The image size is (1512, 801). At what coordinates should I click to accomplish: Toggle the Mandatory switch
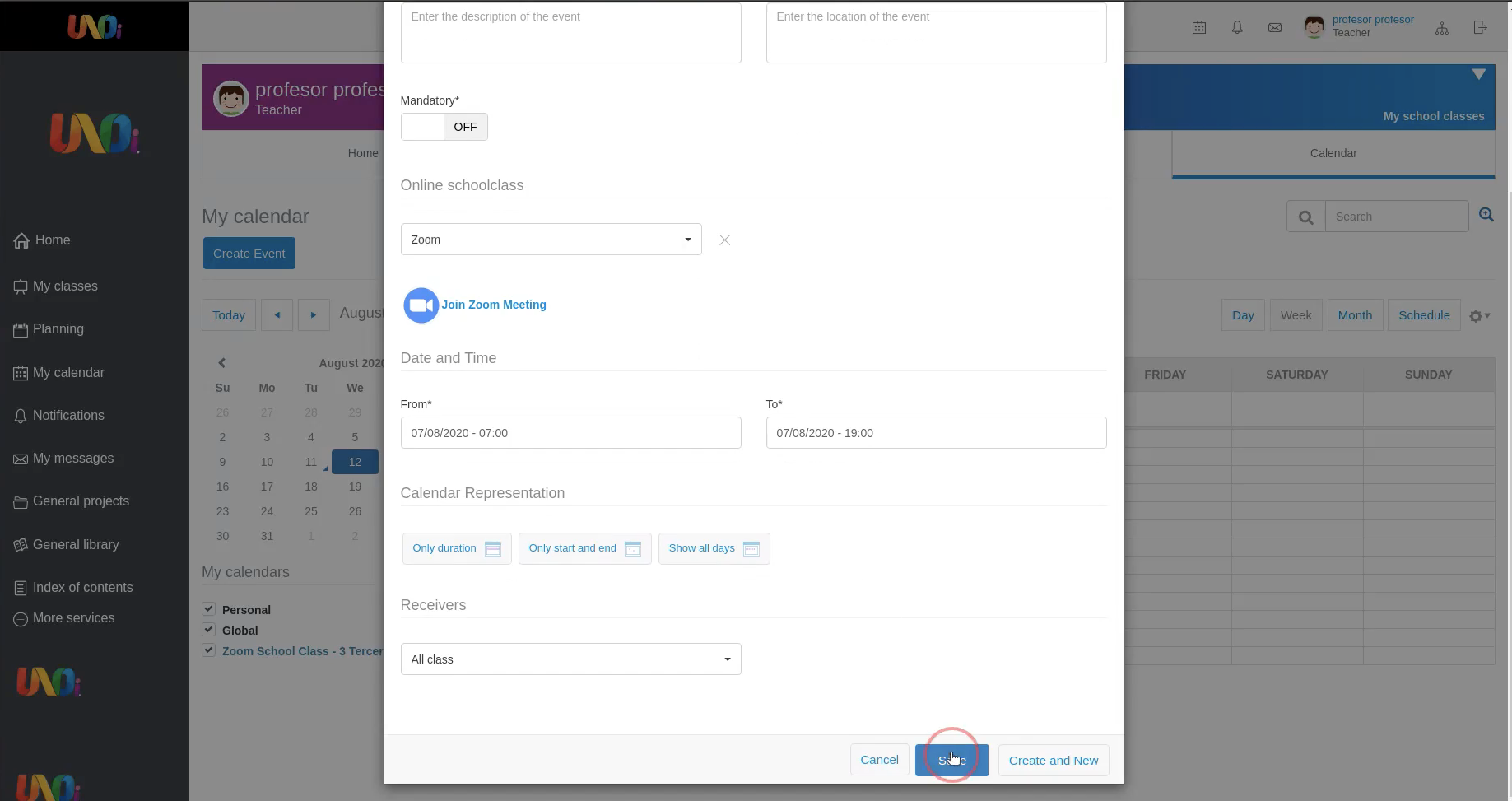pyautogui.click(x=444, y=127)
